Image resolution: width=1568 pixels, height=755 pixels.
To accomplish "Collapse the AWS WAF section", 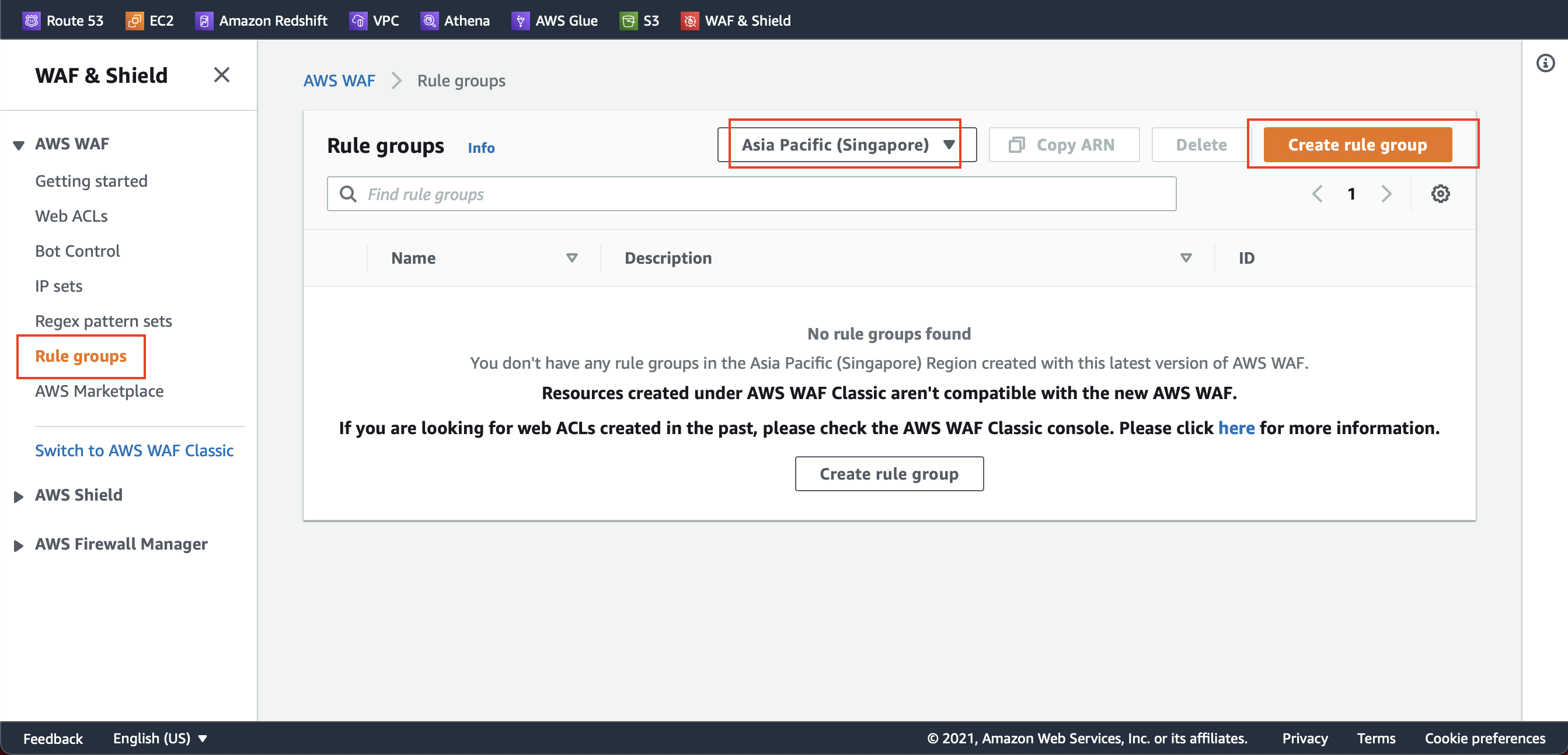I will pos(19,145).
